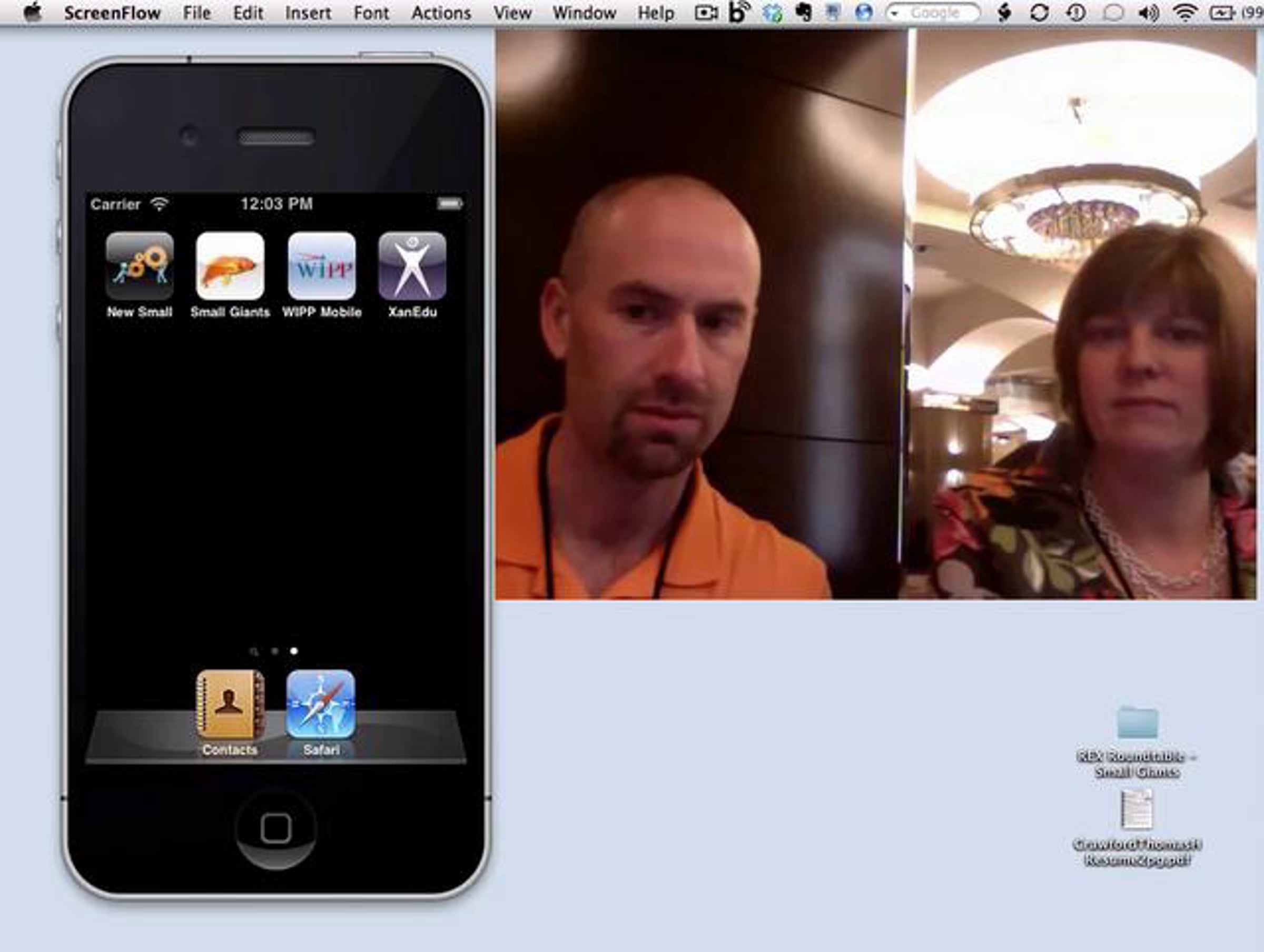Expand the Google search dropdown arrow
The image size is (1264, 952).
895,13
